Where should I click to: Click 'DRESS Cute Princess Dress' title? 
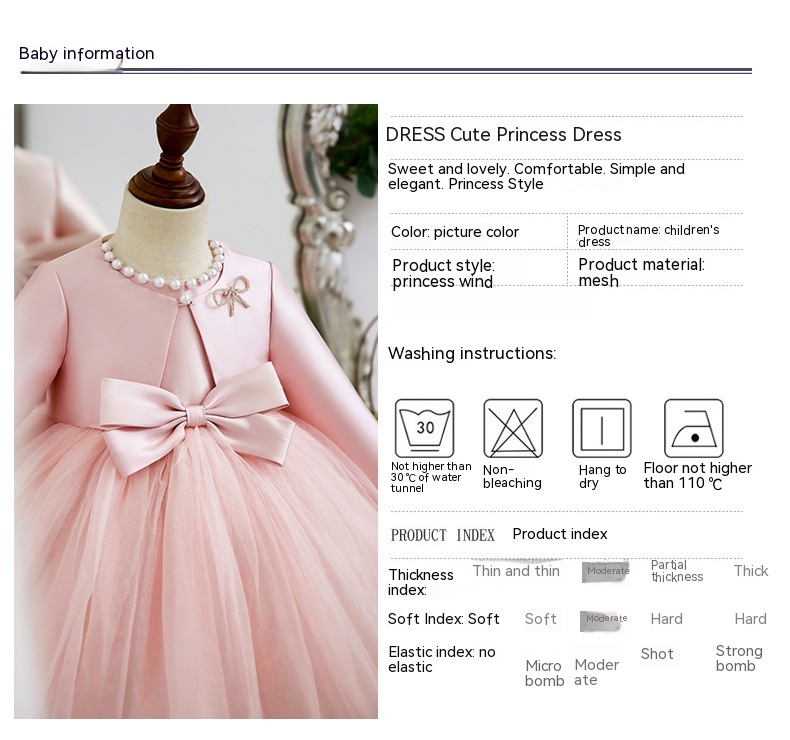[x=503, y=134]
